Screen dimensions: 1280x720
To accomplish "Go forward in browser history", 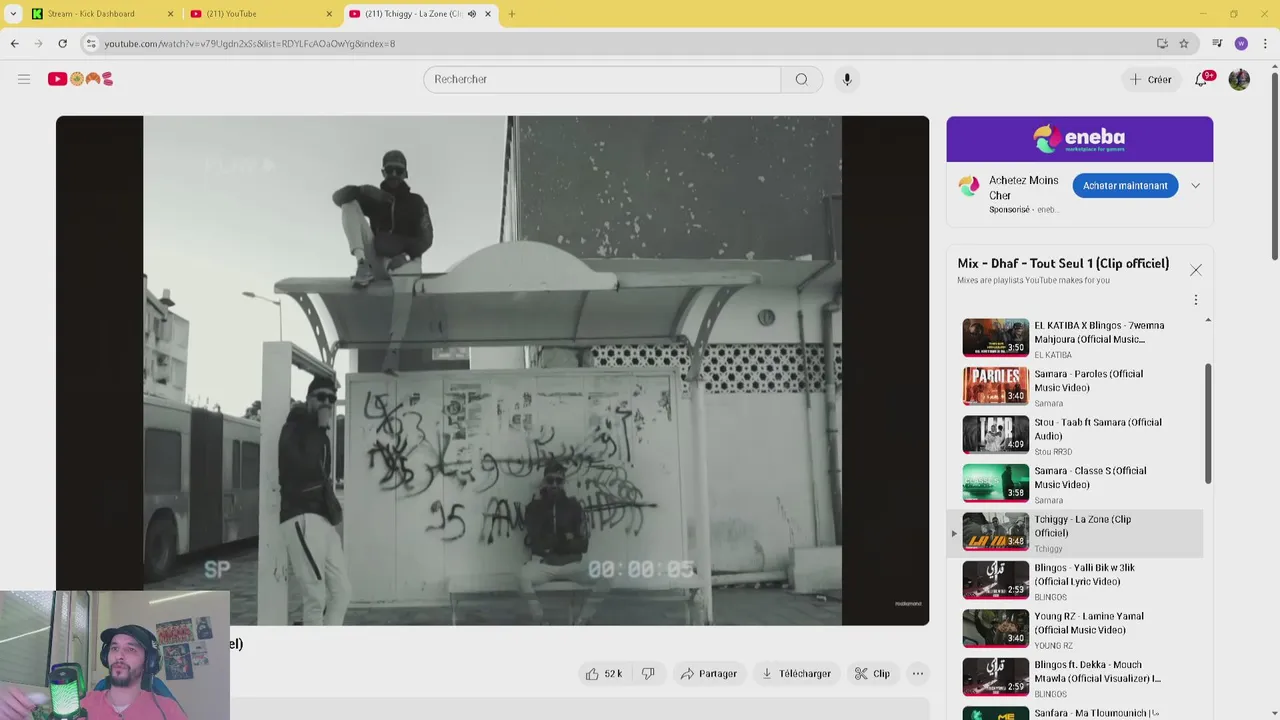I will [x=38, y=44].
